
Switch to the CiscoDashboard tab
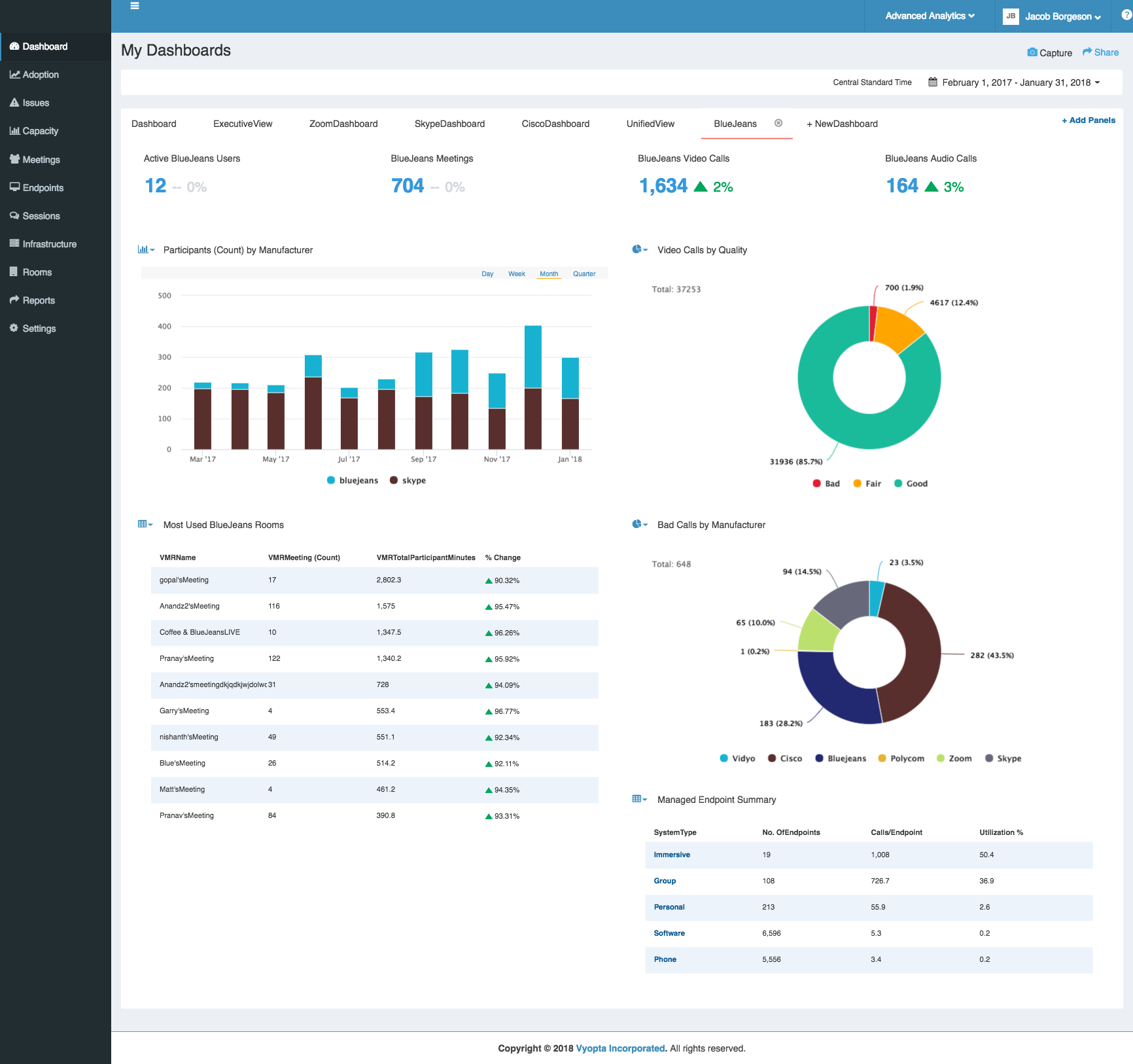pos(555,124)
